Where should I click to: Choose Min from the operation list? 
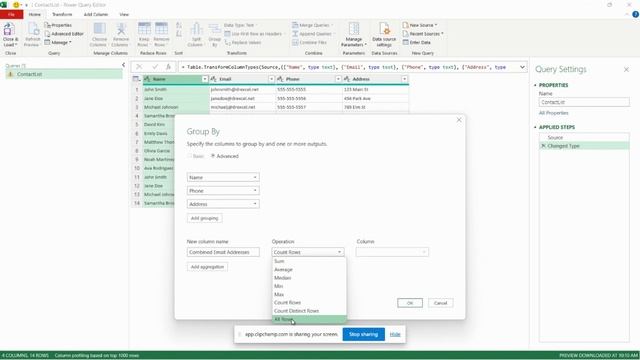309,286
